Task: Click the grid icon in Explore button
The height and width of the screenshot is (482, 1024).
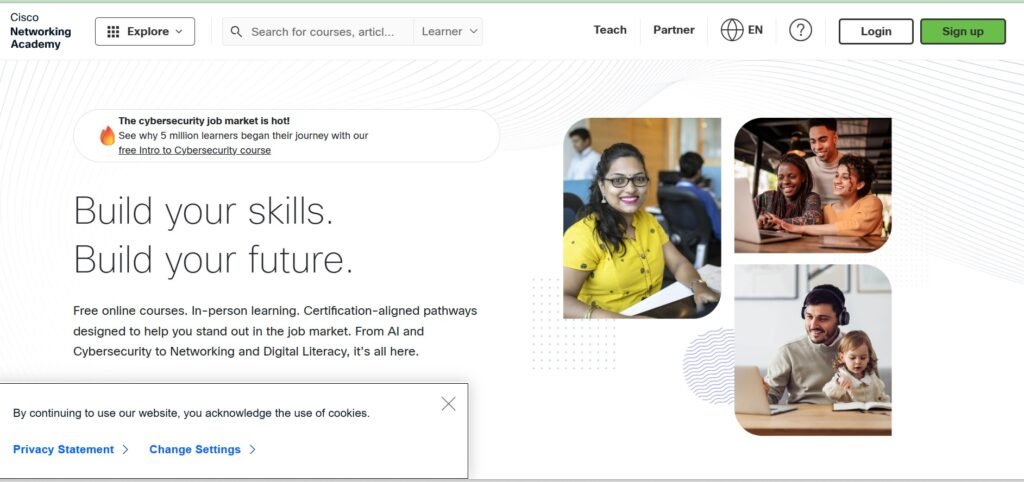Action: tap(113, 31)
